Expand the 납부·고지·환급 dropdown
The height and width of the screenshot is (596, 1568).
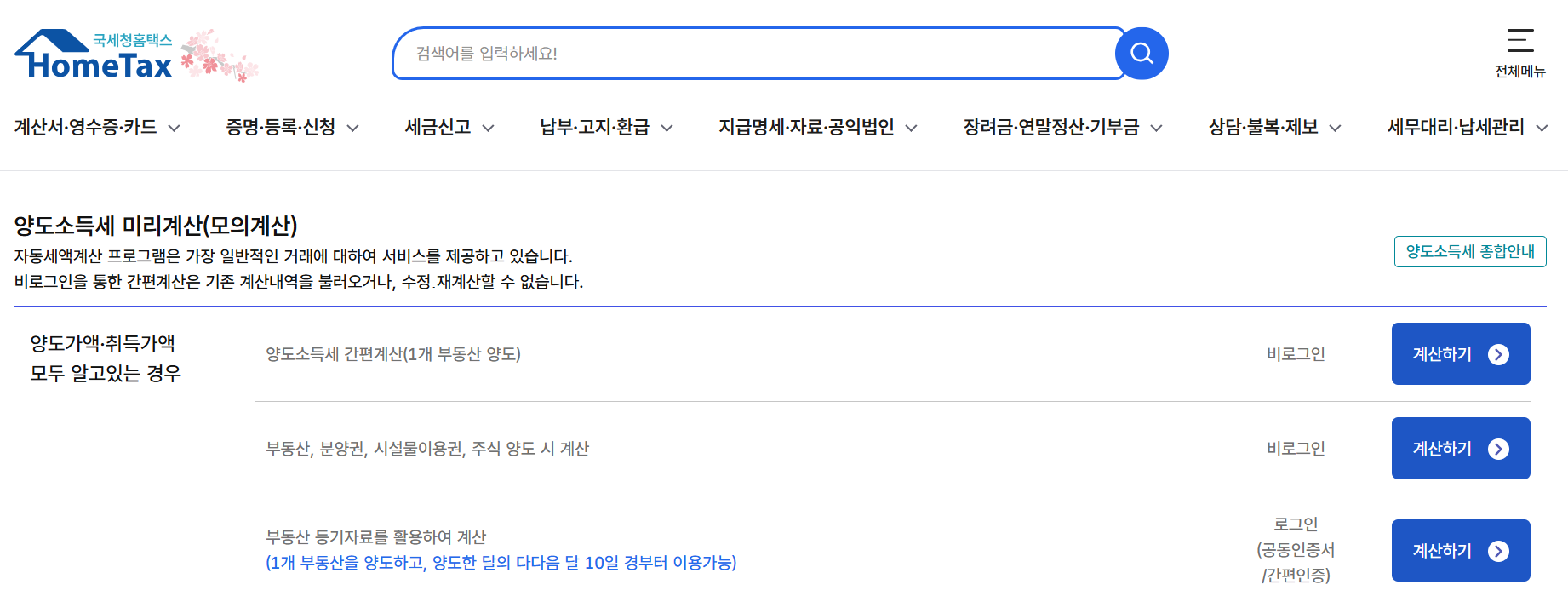[604, 127]
